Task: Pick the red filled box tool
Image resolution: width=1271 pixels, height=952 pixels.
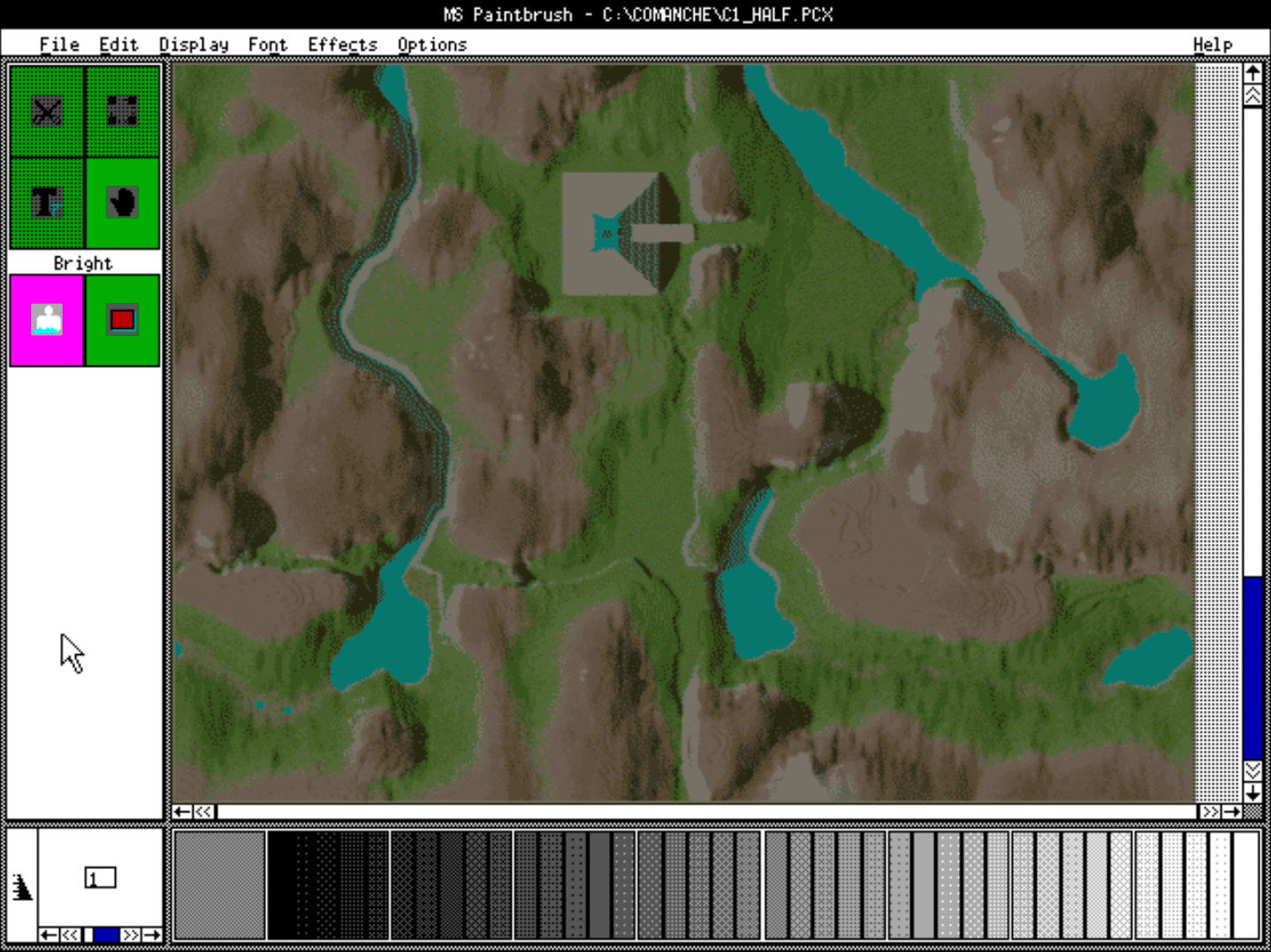Action: point(122,320)
